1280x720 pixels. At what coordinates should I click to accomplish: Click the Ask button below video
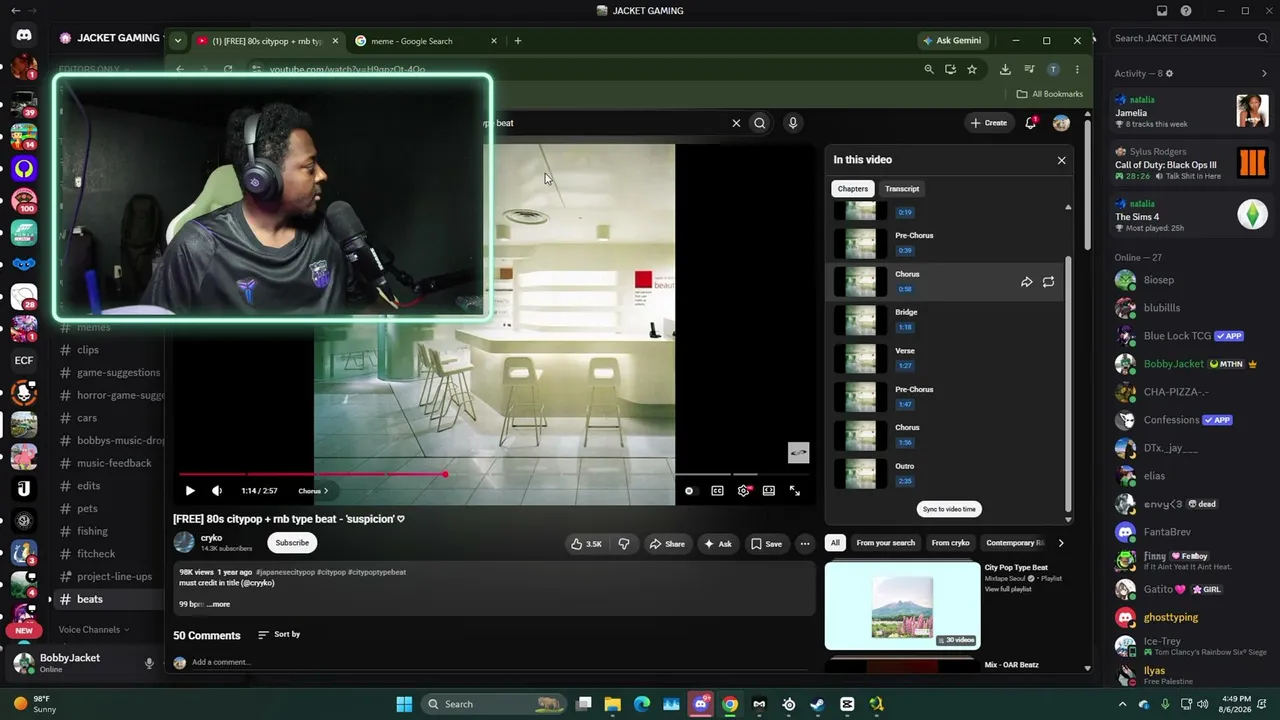click(718, 544)
